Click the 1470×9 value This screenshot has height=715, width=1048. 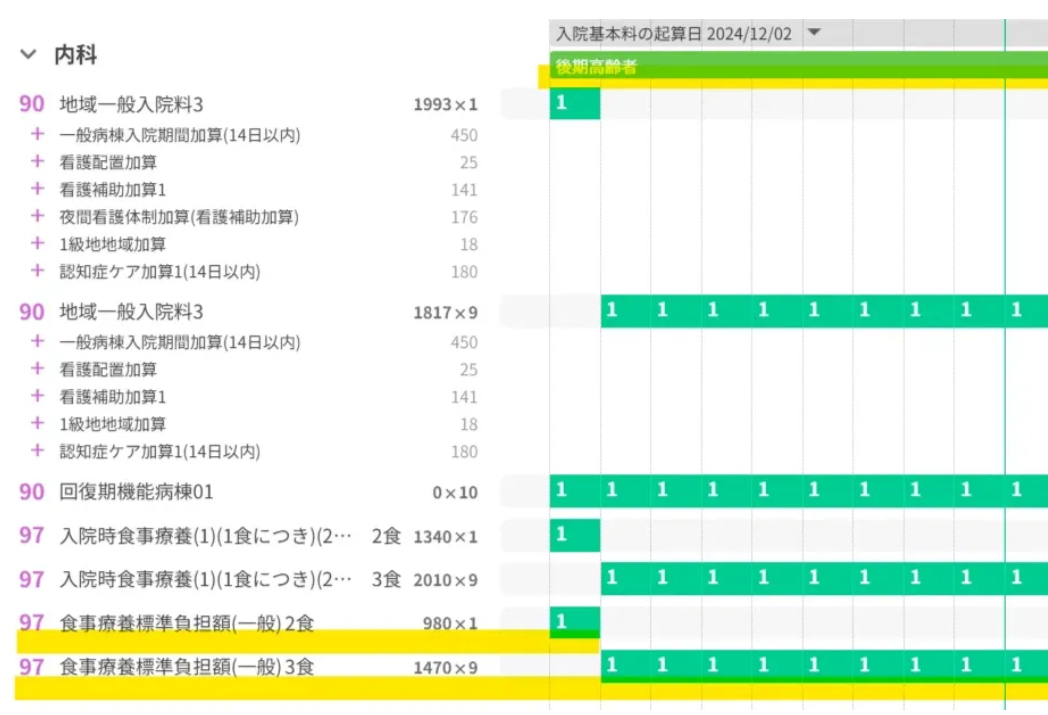click(445, 668)
